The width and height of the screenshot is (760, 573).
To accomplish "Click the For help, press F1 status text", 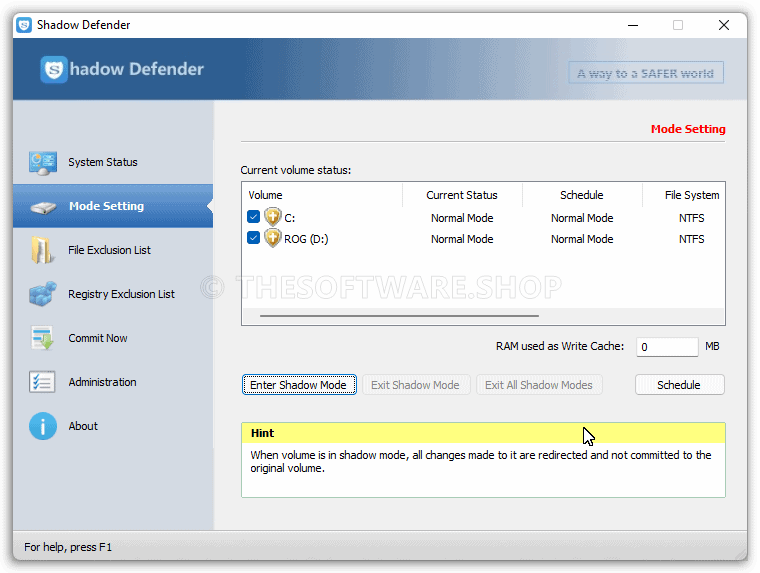I will pos(68,547).
